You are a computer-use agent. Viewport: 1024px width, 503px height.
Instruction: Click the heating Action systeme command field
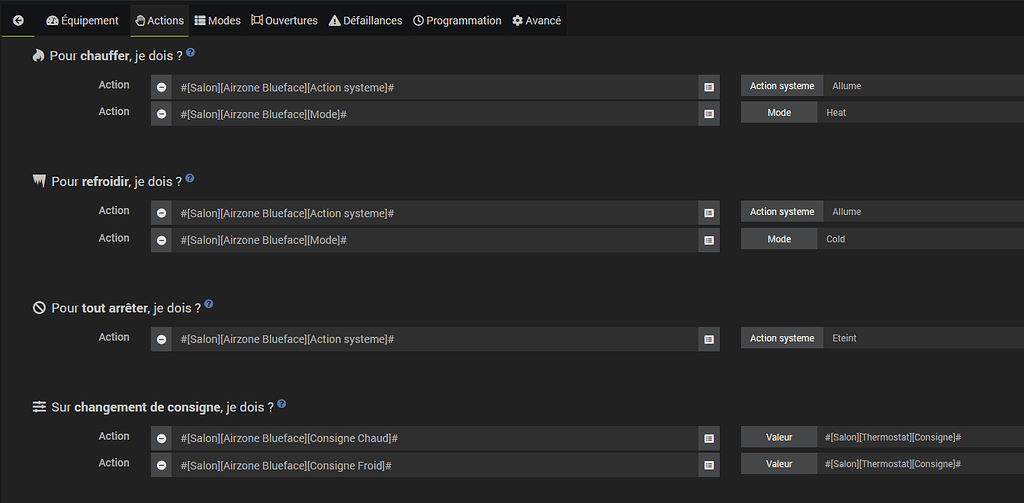(435, 87)
